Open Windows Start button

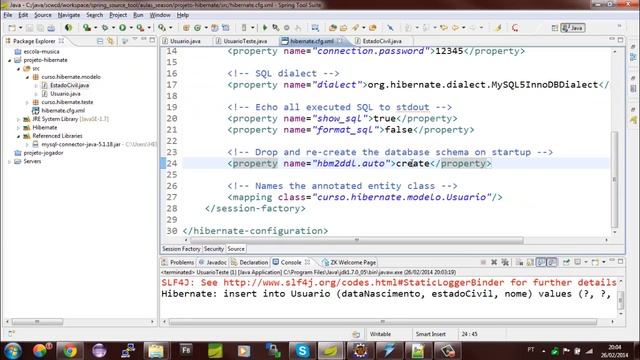[13, 351]
